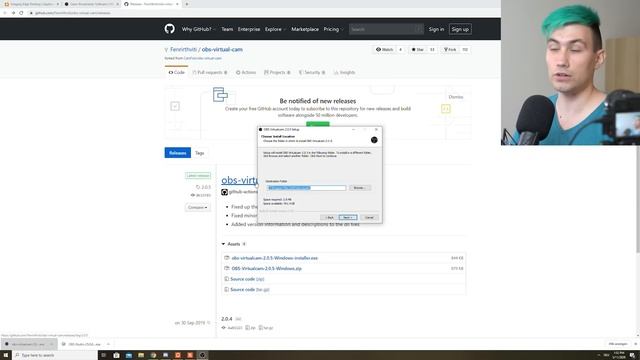
Task: Click the Sign in link
Action: (436, 29)
